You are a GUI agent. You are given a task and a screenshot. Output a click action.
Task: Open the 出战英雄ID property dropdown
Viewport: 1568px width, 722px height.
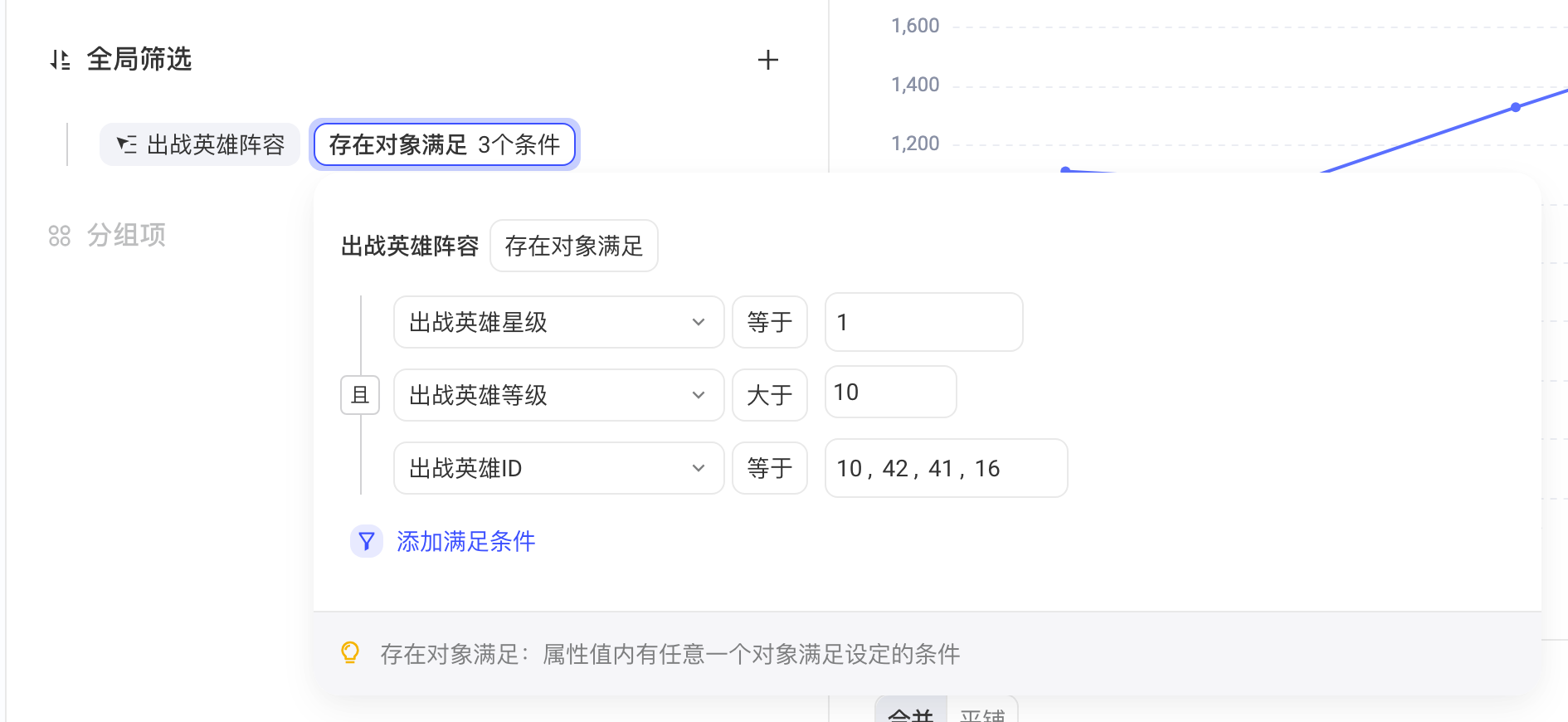click(x=559, y=468)
